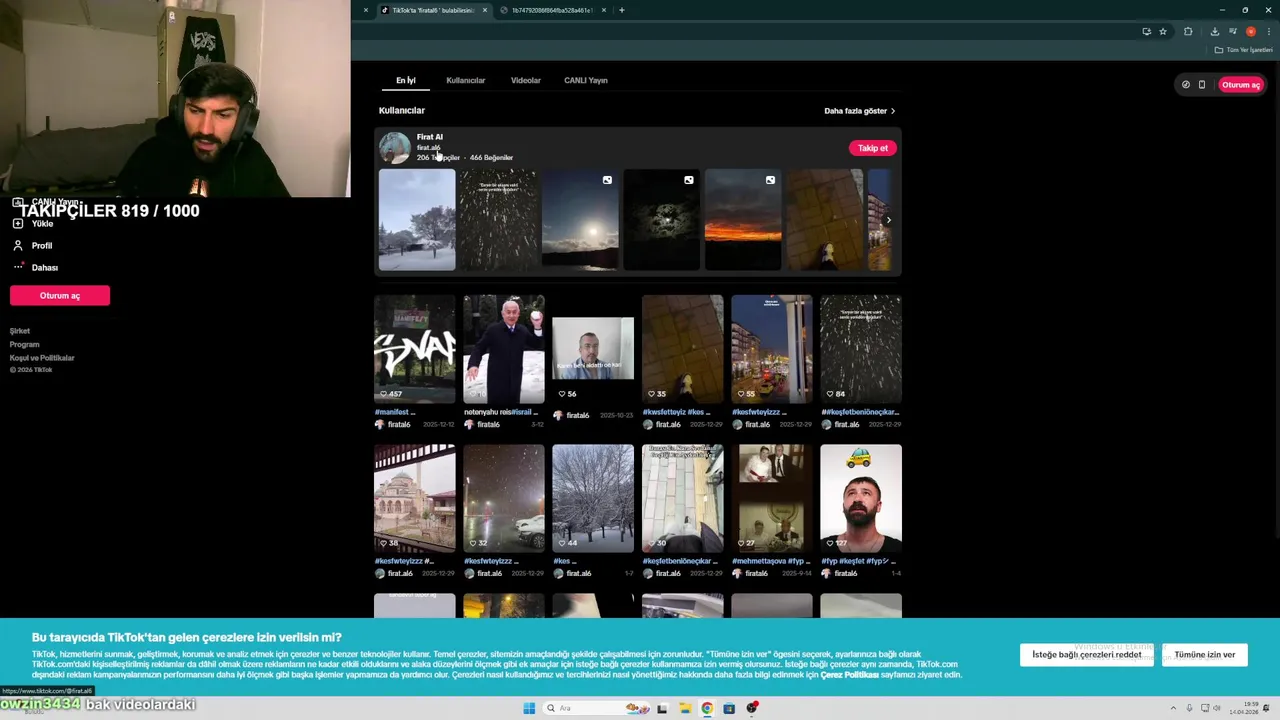Open Koşul ve Politikalar footer link
The image size is (1280, 720).
[x=42, y=357]
